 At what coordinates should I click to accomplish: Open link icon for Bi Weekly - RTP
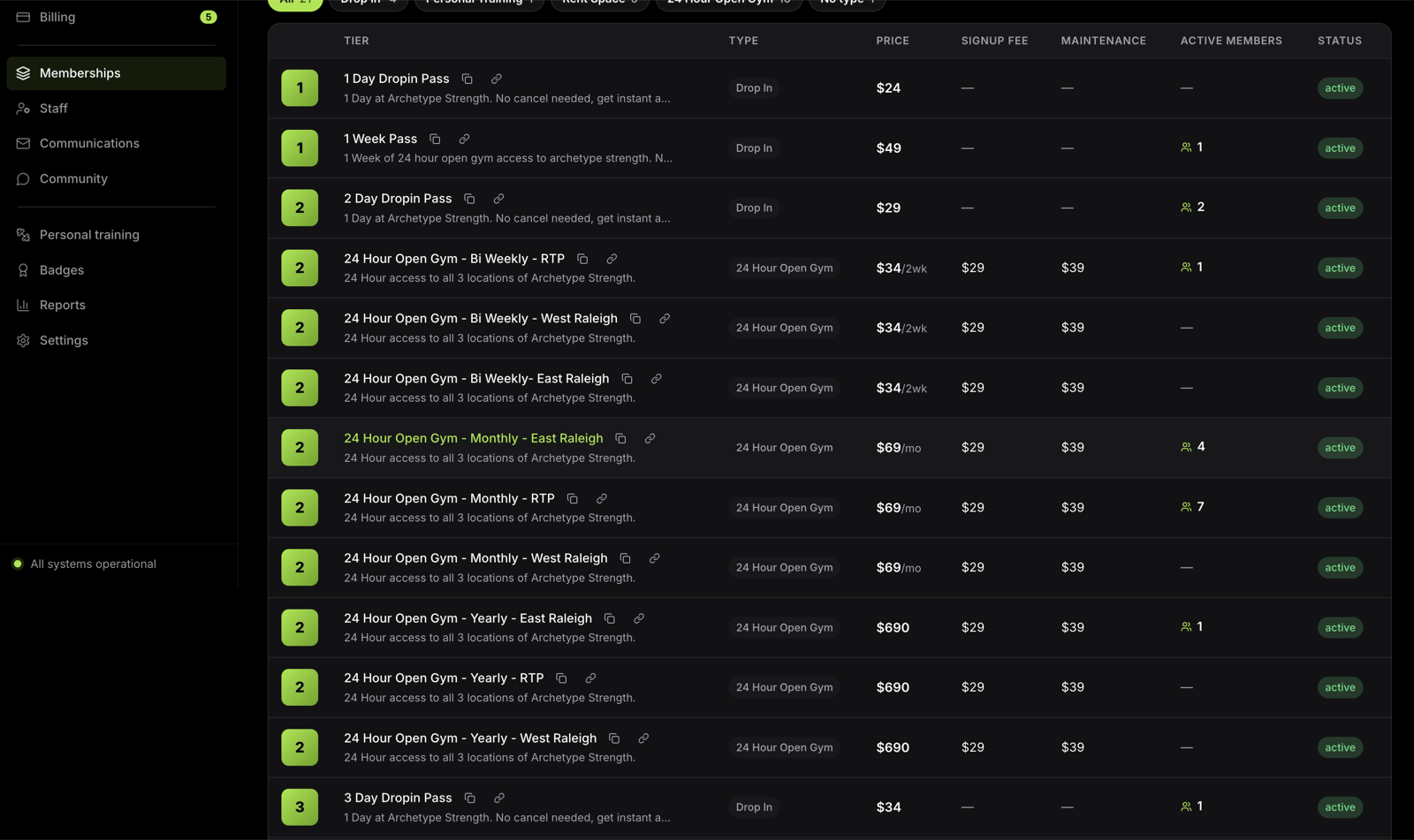click(x=612, y=259)
